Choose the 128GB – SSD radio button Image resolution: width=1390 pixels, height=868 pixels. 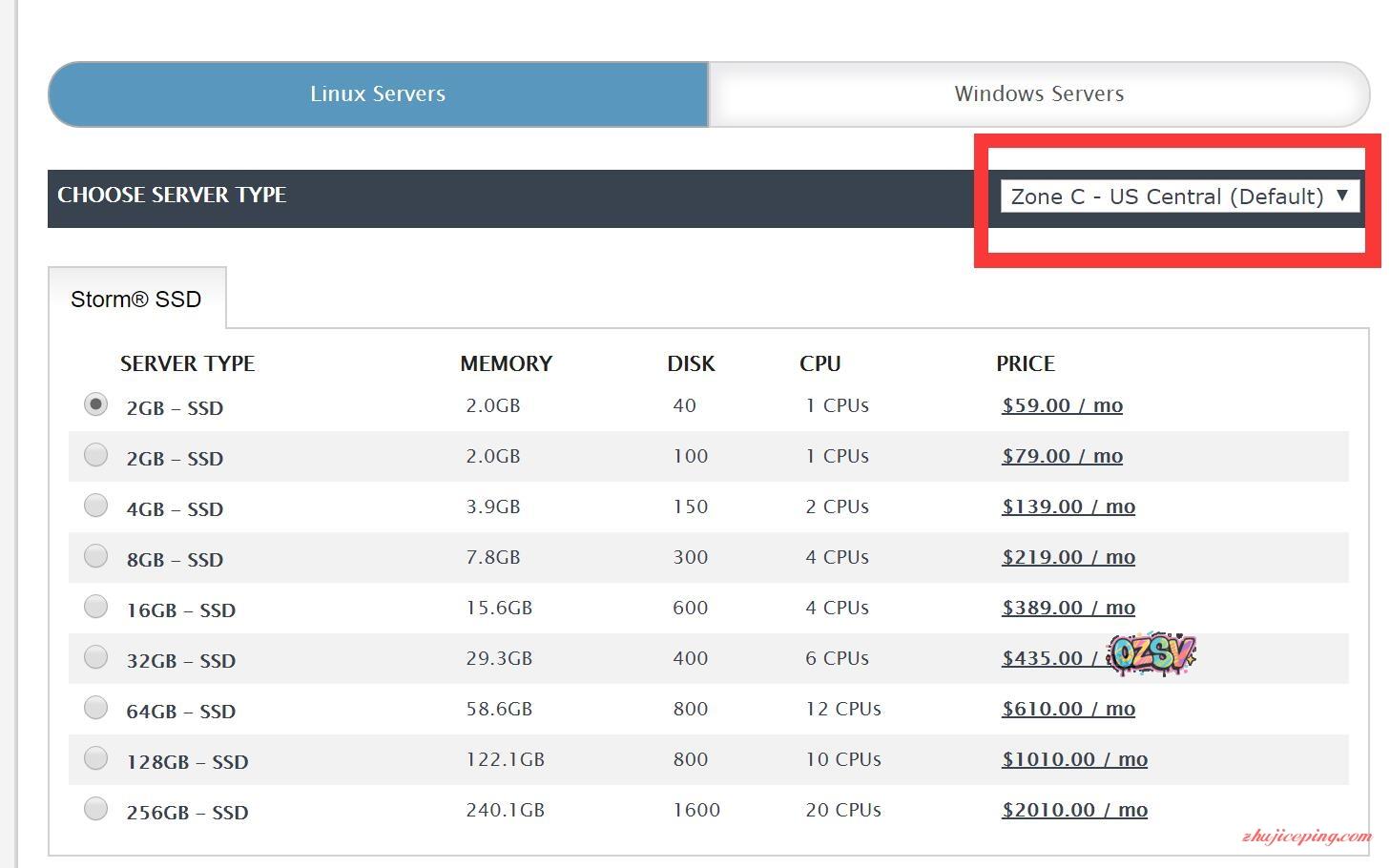pyautogui.click(x=95, y=758)
